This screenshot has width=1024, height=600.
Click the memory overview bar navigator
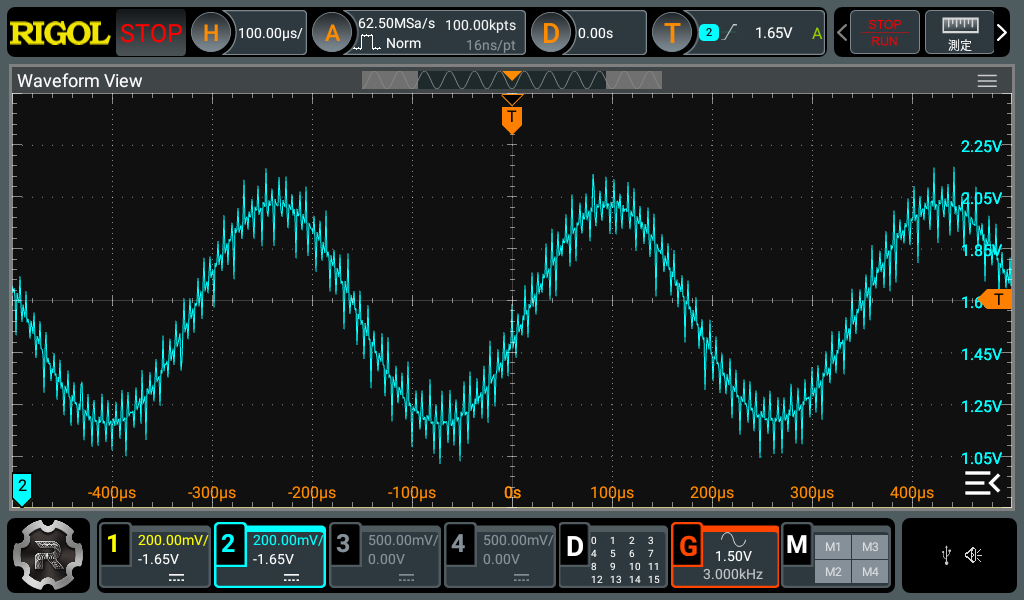511,80
